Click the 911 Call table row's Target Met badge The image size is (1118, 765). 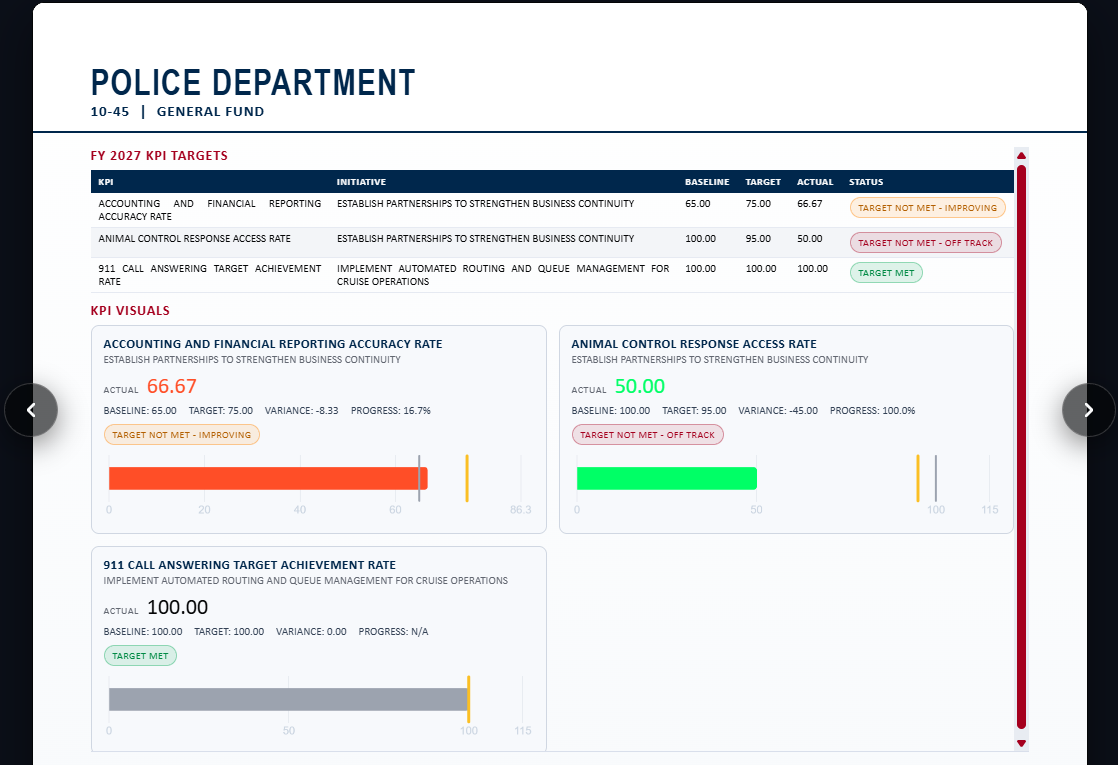pyautogui.click(x=886, y=272)
